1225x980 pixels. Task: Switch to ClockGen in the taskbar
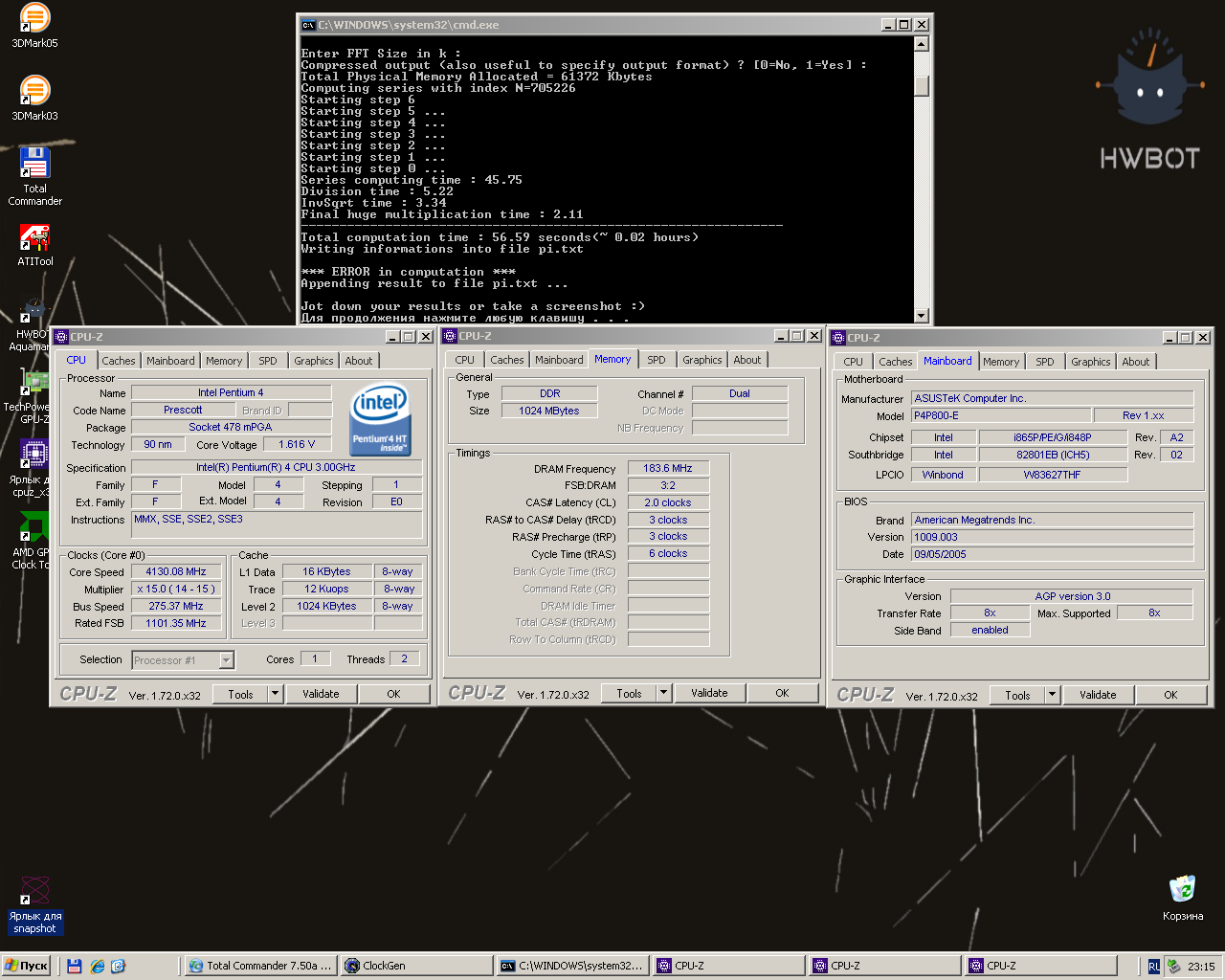pos(416,966)
